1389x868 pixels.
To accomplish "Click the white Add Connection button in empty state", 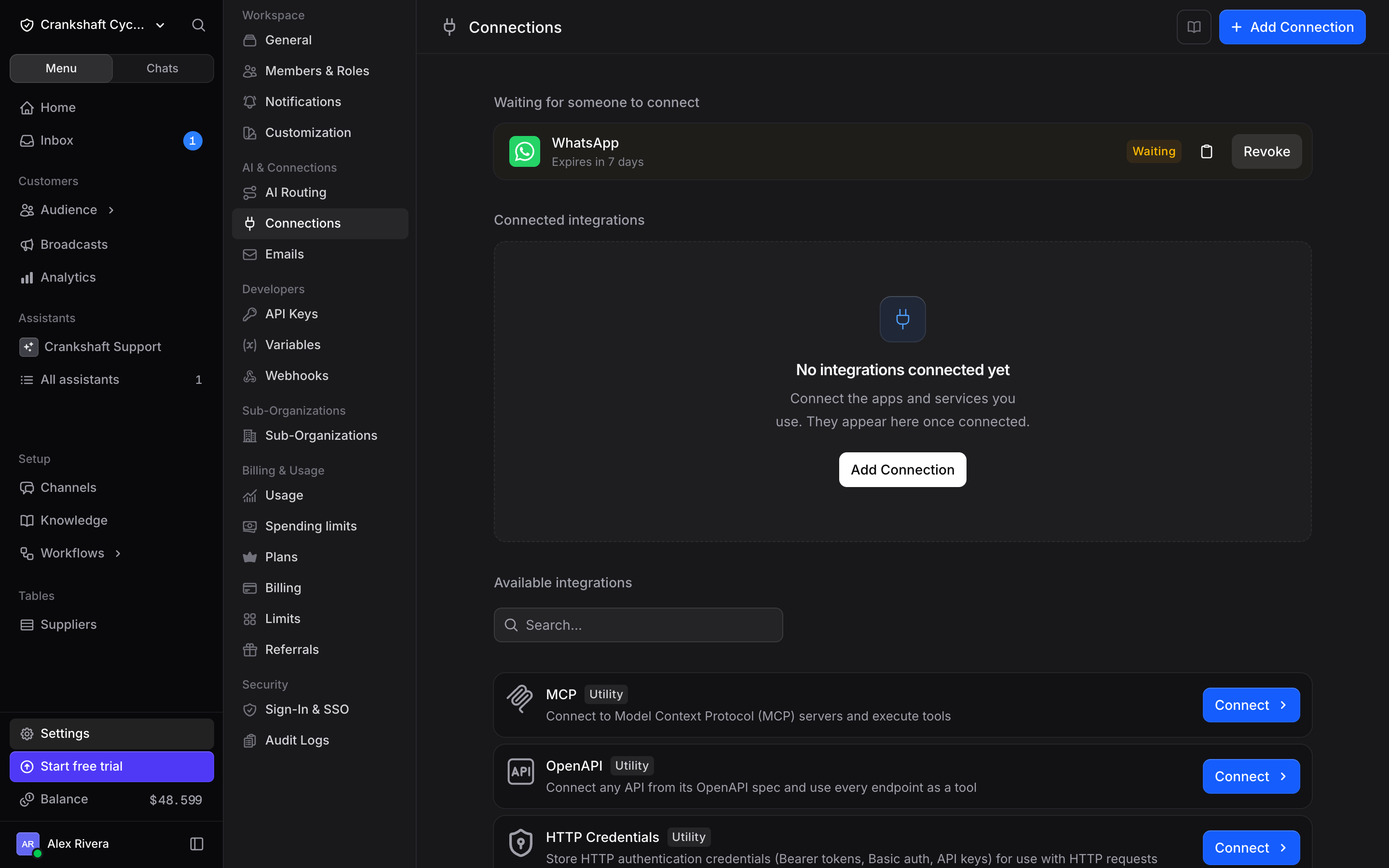I will click(x=902, y=470).
